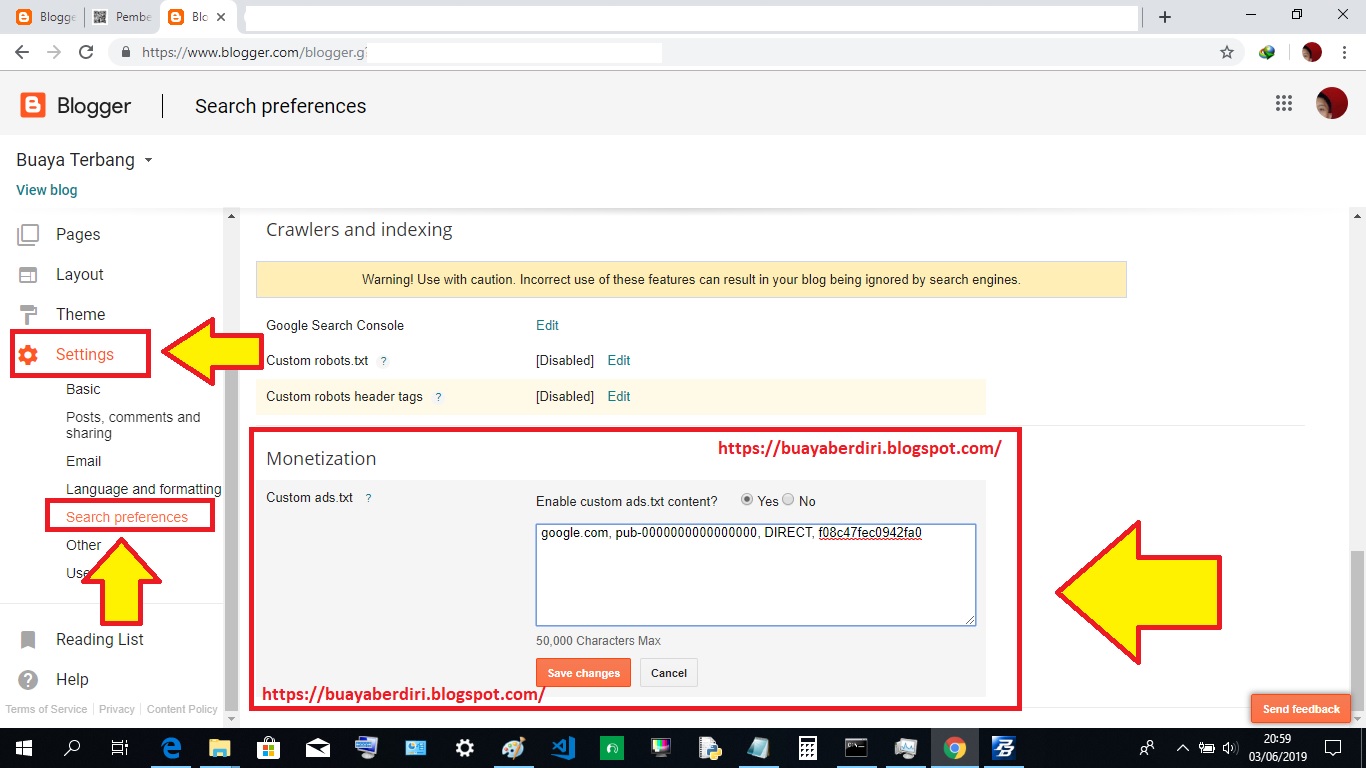
Task: Switch to the first Blogger browser tab
Action: 45,17
